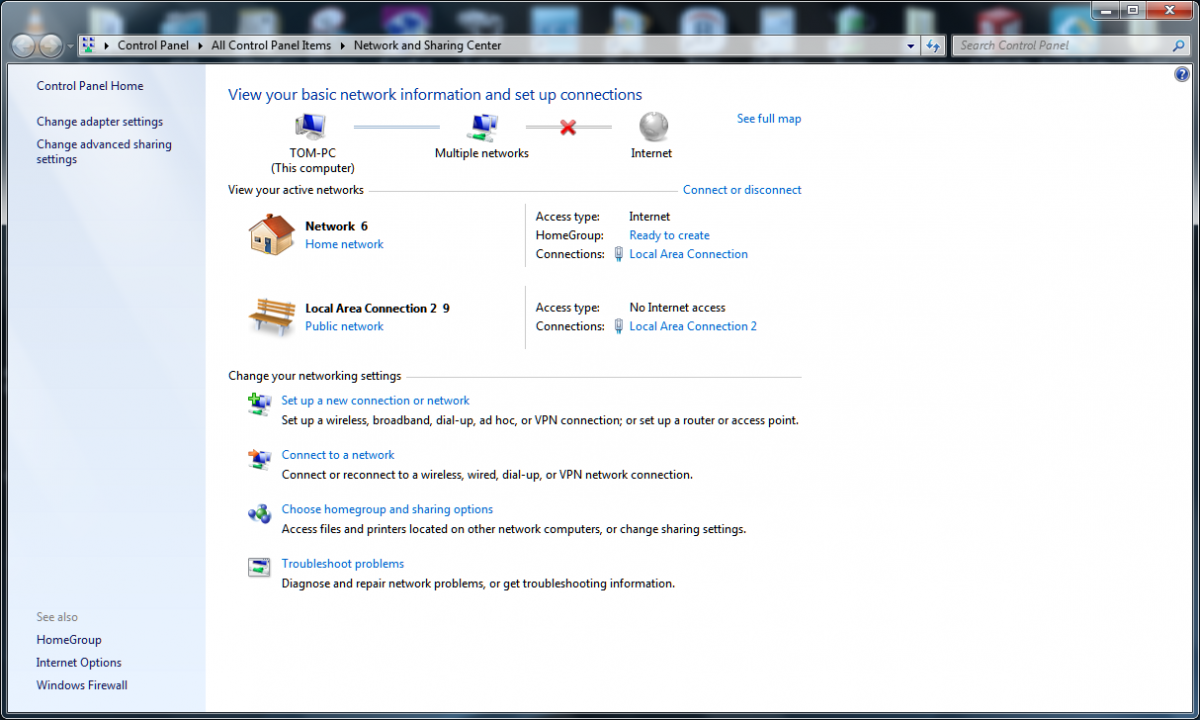
Task: Open Windows Firewall under See also
Action: pos(82,685)
